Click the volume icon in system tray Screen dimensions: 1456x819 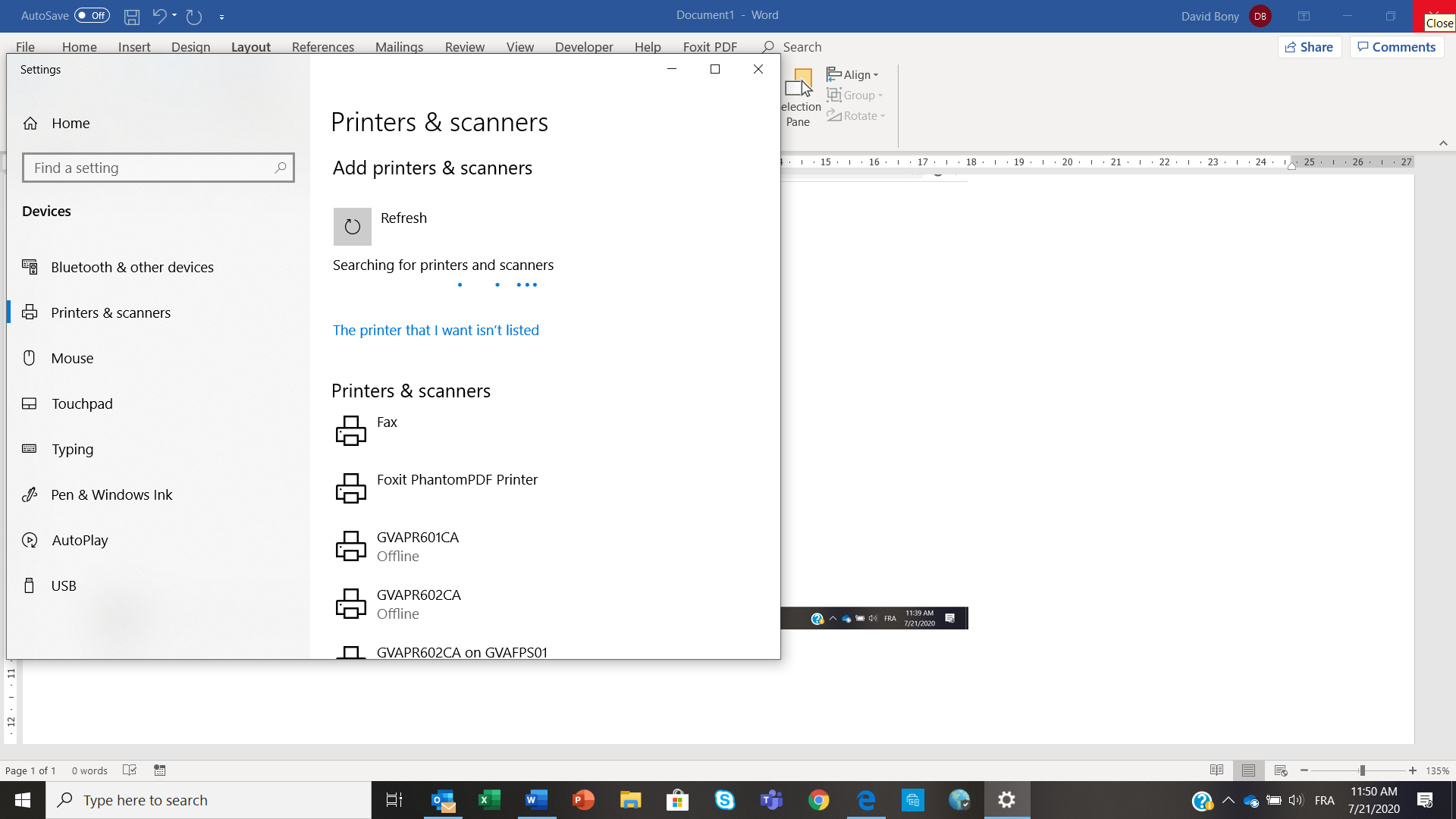click(x=1295, y=800)
